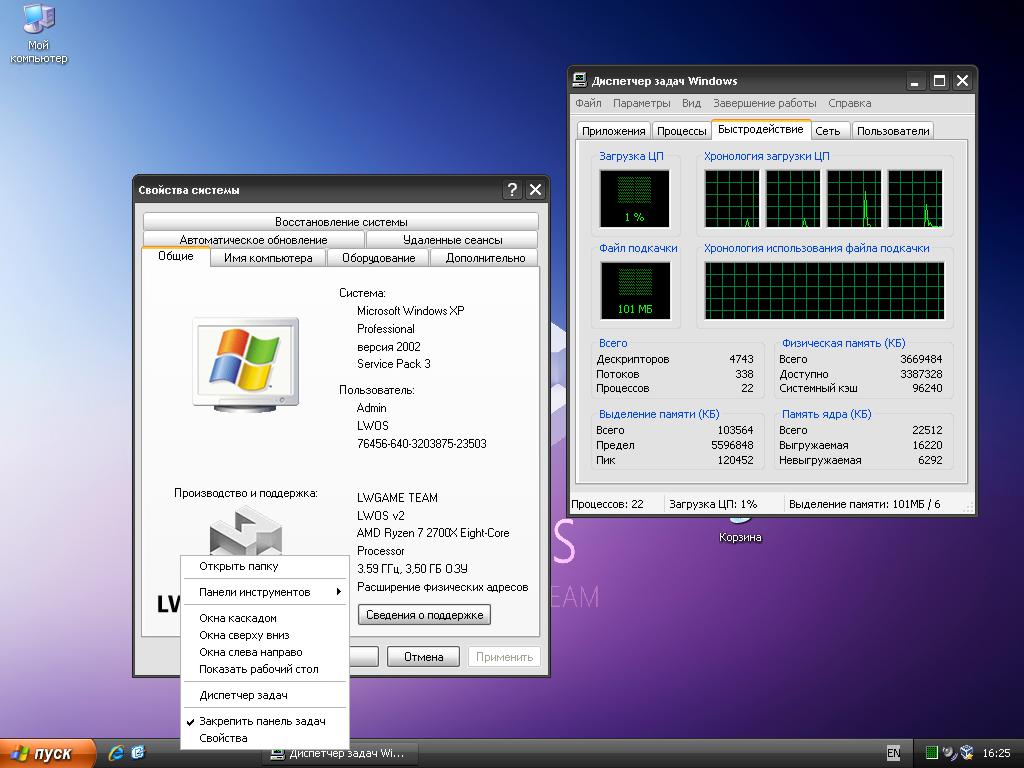Click the green CPU usage tray icon

coord(932,753)
